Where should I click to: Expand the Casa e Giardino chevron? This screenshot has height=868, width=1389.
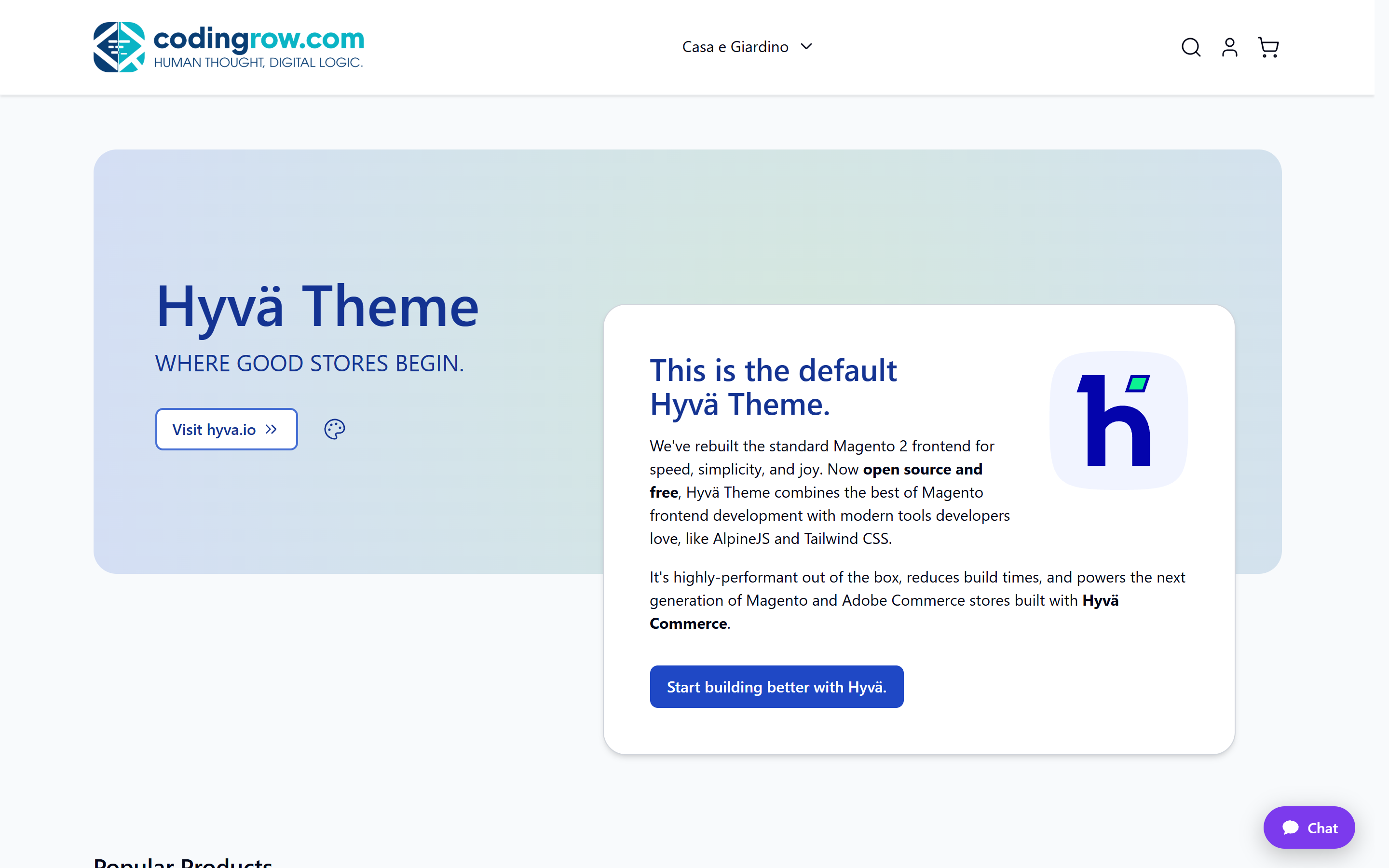[806, 46]
